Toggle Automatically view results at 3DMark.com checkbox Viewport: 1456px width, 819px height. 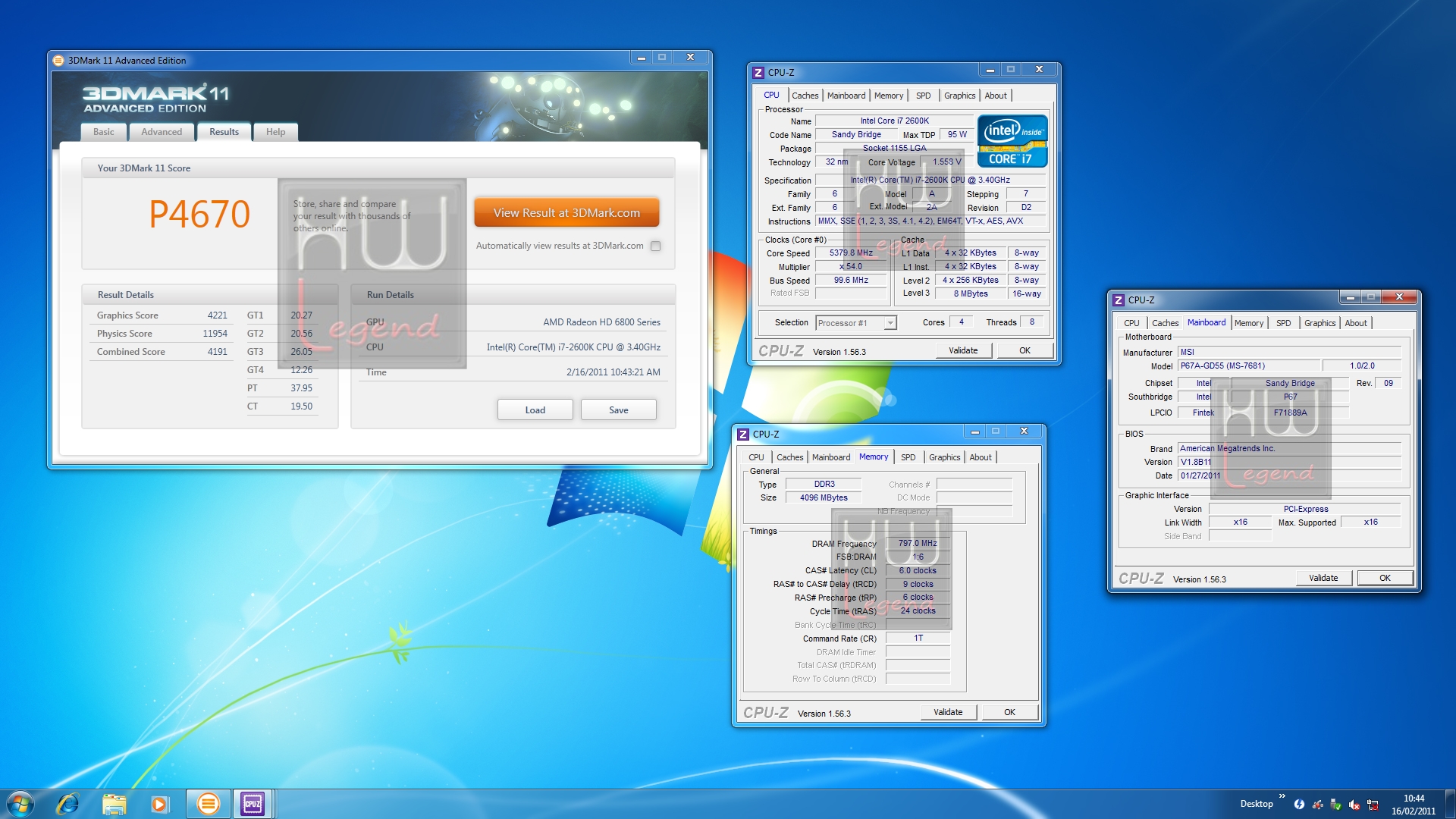click(656, 246)
